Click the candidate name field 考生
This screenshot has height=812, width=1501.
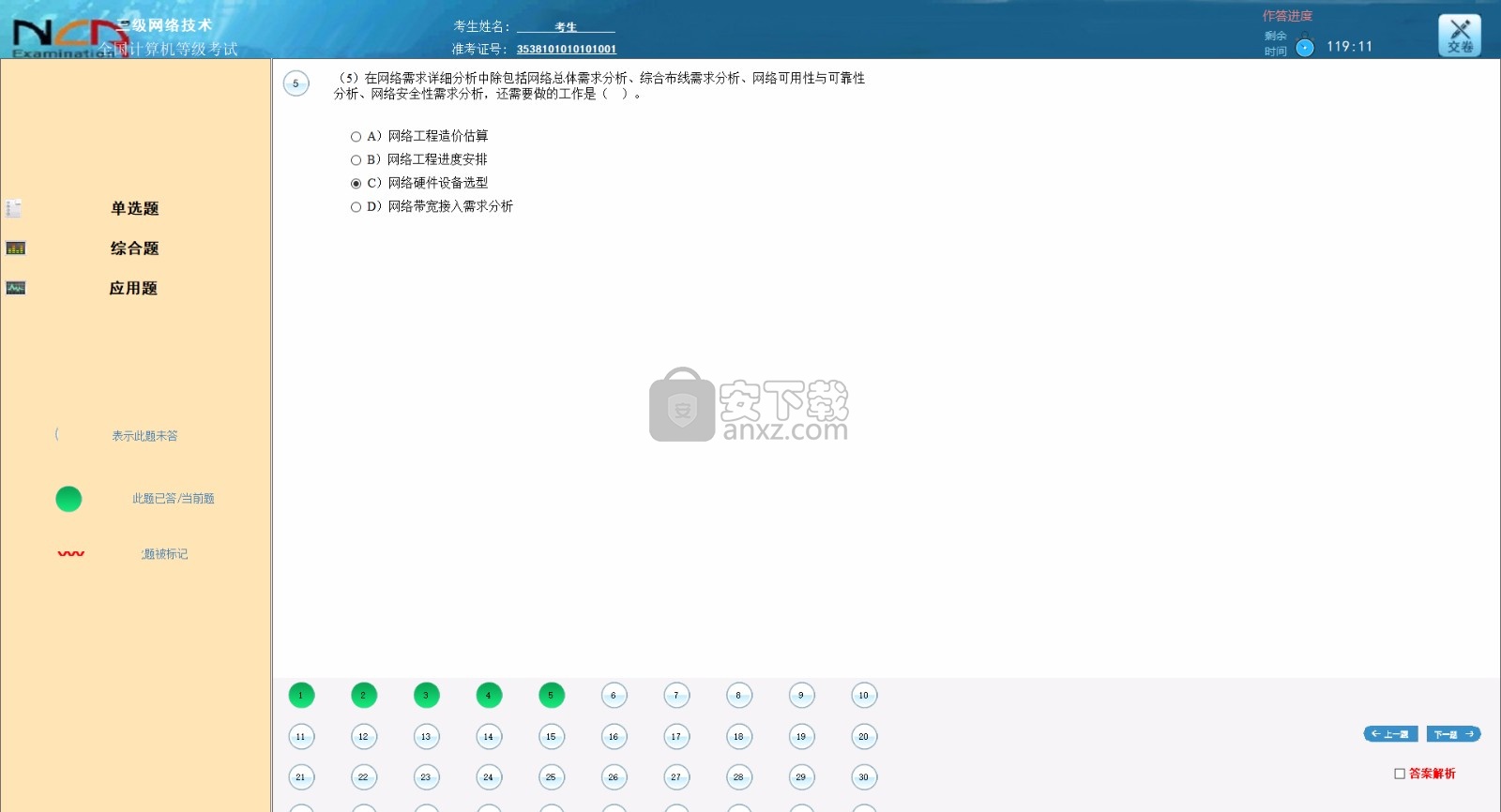pyautogui.click(x=566, y=27)
